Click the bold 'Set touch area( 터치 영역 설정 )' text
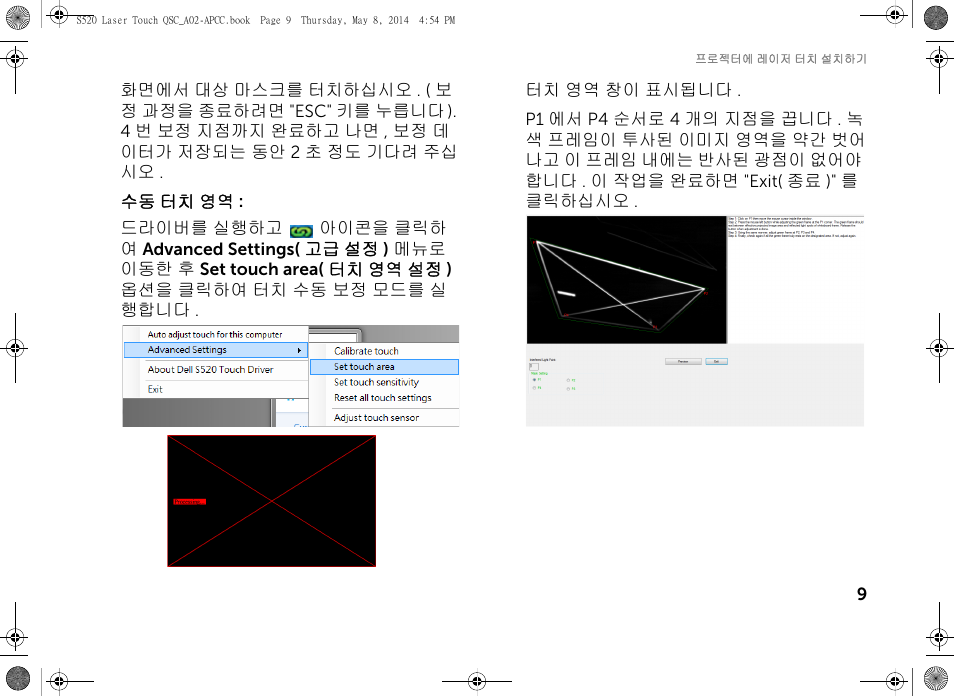 [x=326, y=269]
